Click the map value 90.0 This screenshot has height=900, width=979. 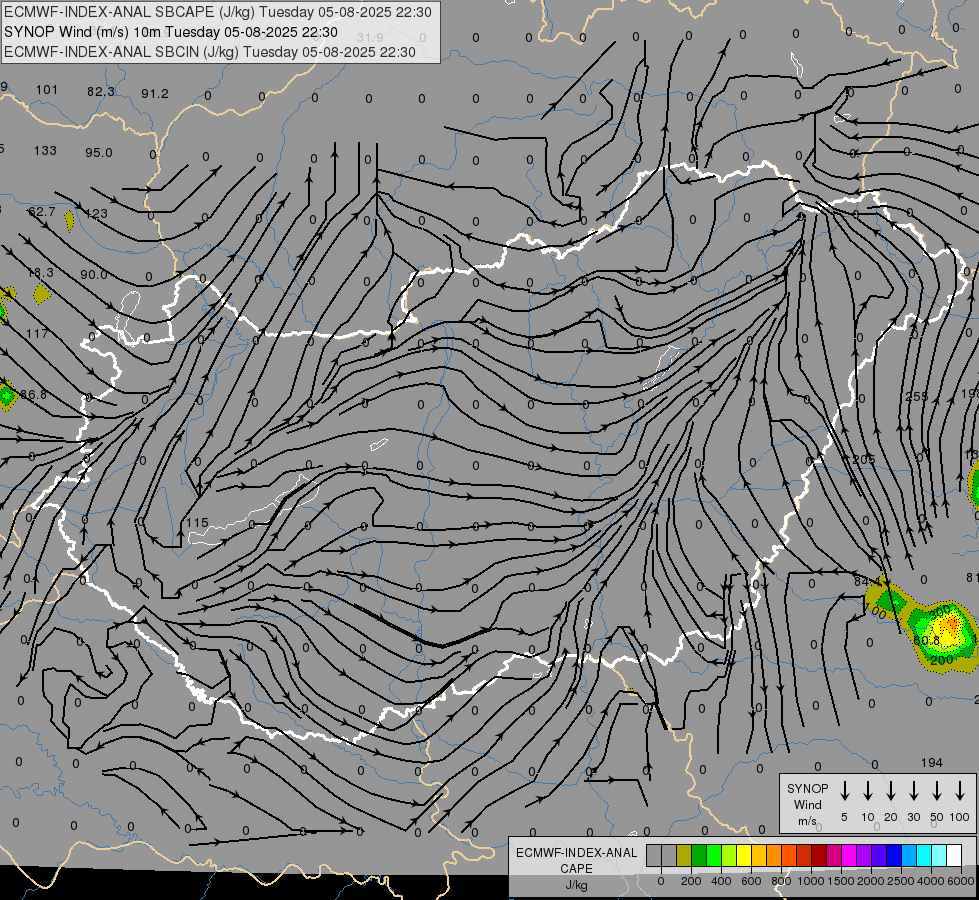click(94, 275)
